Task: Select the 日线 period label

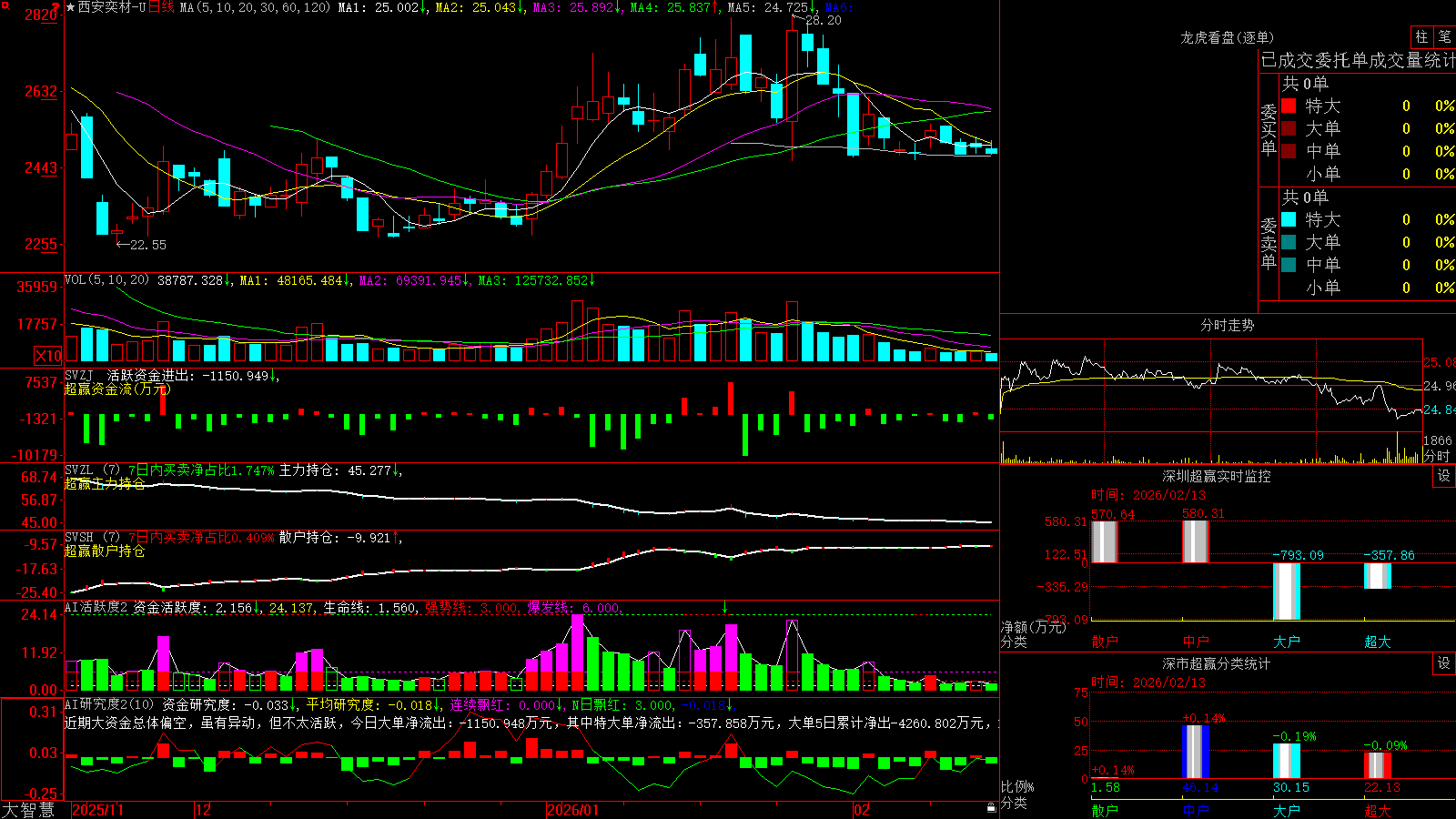Action: [161, 7]
